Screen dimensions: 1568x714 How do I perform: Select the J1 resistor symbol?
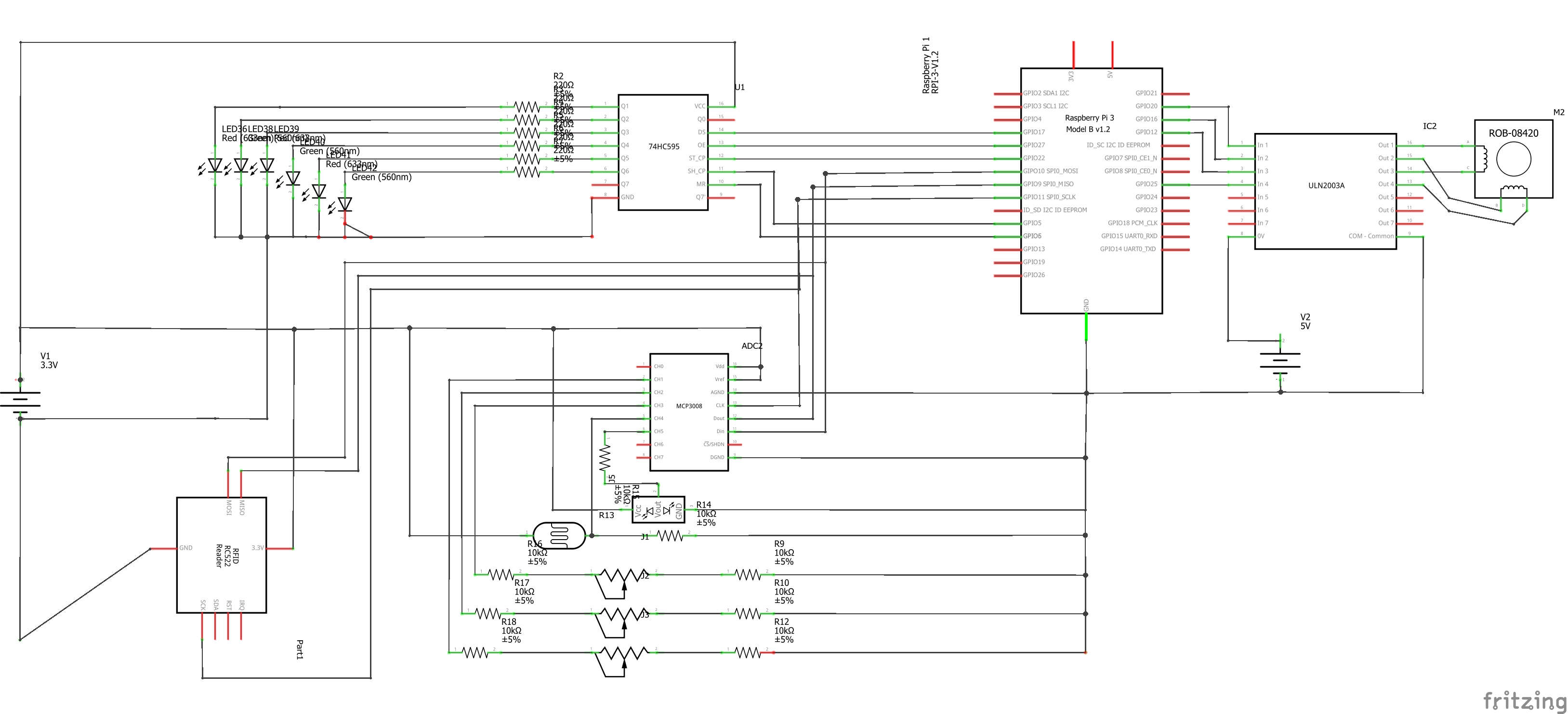coord(670,536)
